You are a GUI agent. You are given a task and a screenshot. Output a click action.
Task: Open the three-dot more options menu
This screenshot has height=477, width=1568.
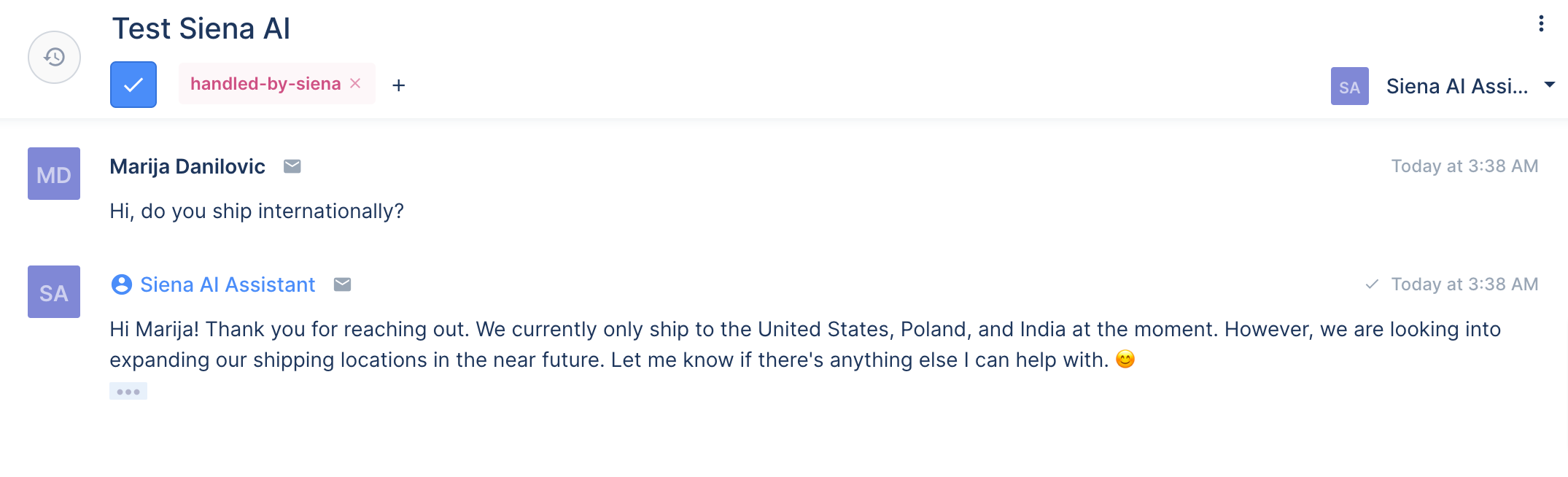tap(1541, 24)
